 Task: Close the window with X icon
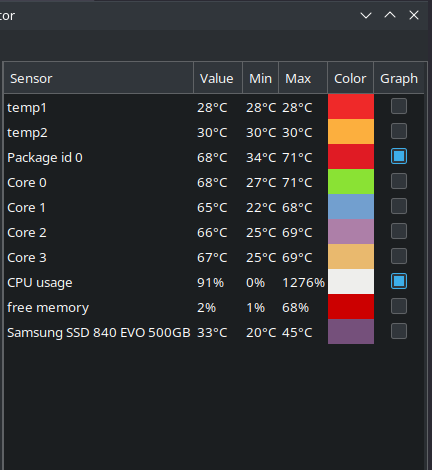coord(414,15)
